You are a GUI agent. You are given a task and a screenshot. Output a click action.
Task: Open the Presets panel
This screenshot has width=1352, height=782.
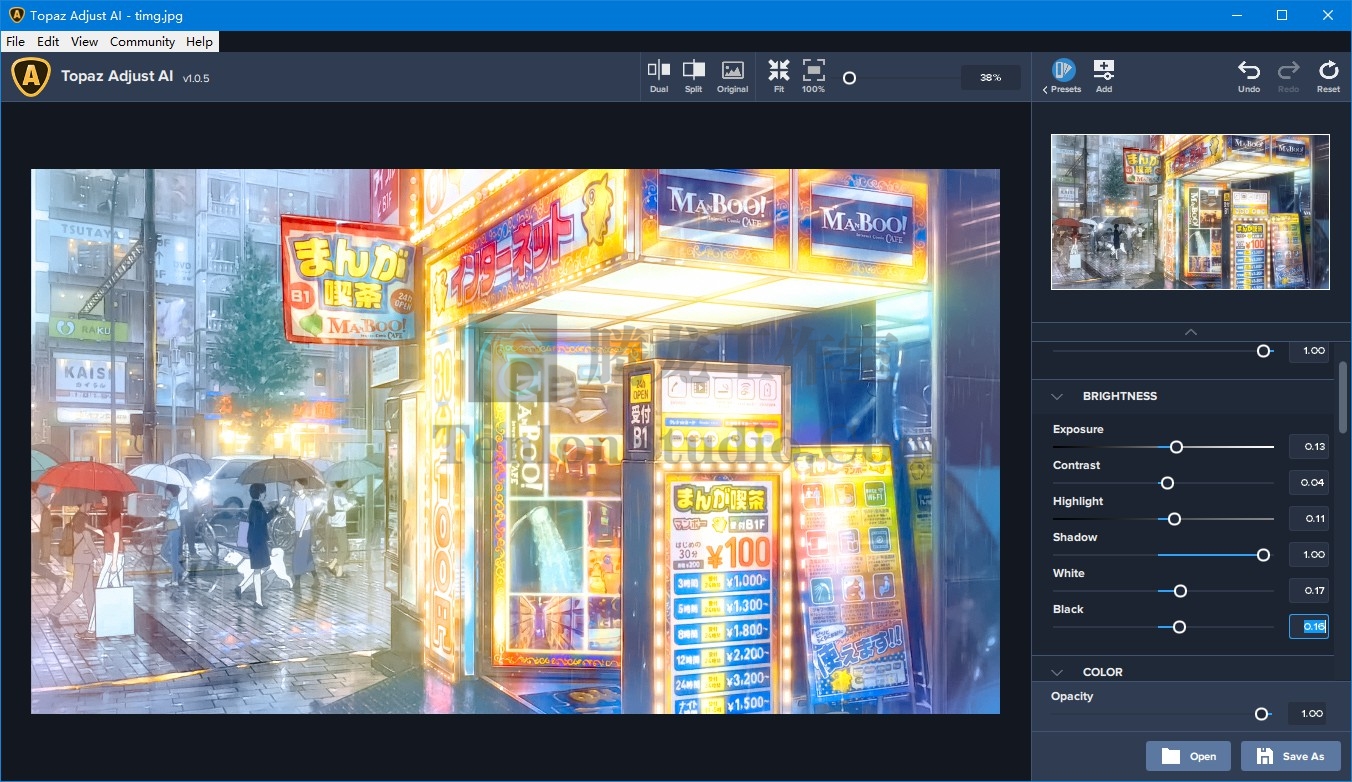tap(1062, 76)
